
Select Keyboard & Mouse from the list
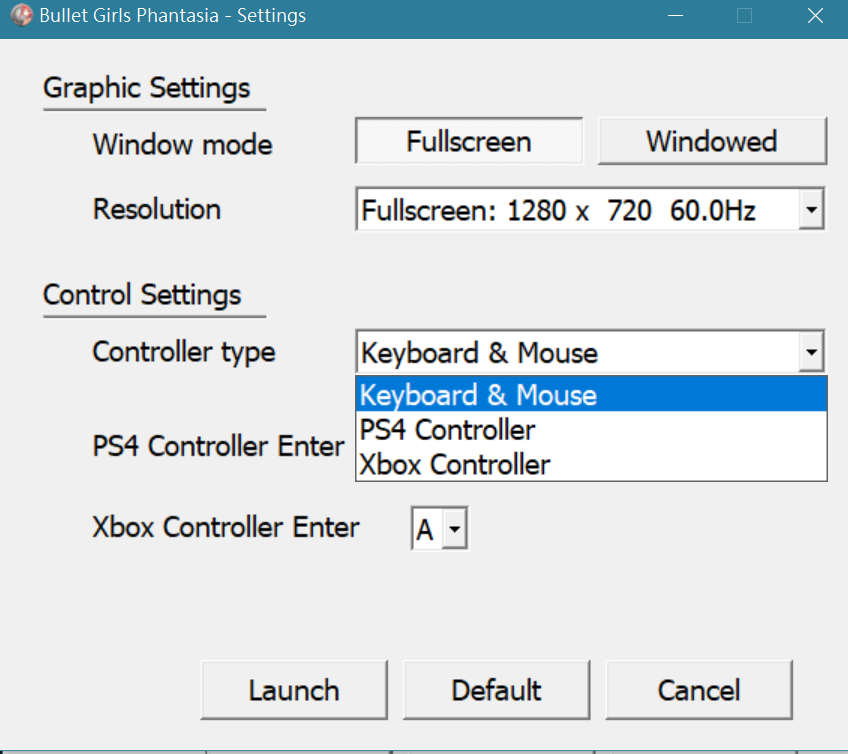pyautogui.click(x=590, y=395)
